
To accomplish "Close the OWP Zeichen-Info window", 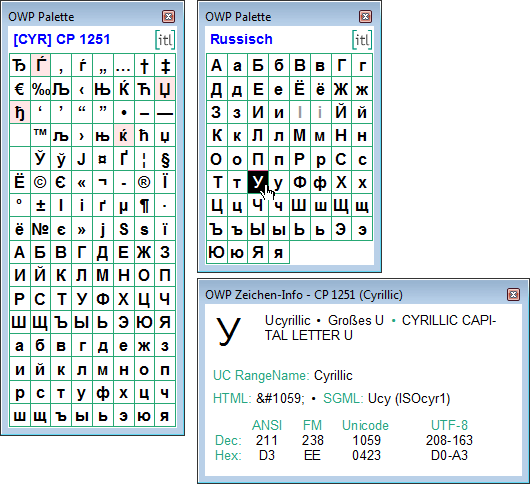I will click(x=513, y=295).
